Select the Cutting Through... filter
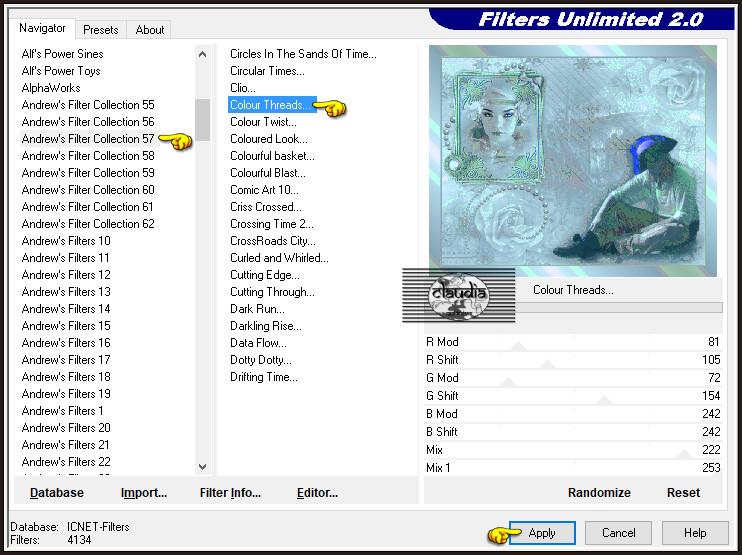The height and width of the screenshot is (555, 742). 272,292
